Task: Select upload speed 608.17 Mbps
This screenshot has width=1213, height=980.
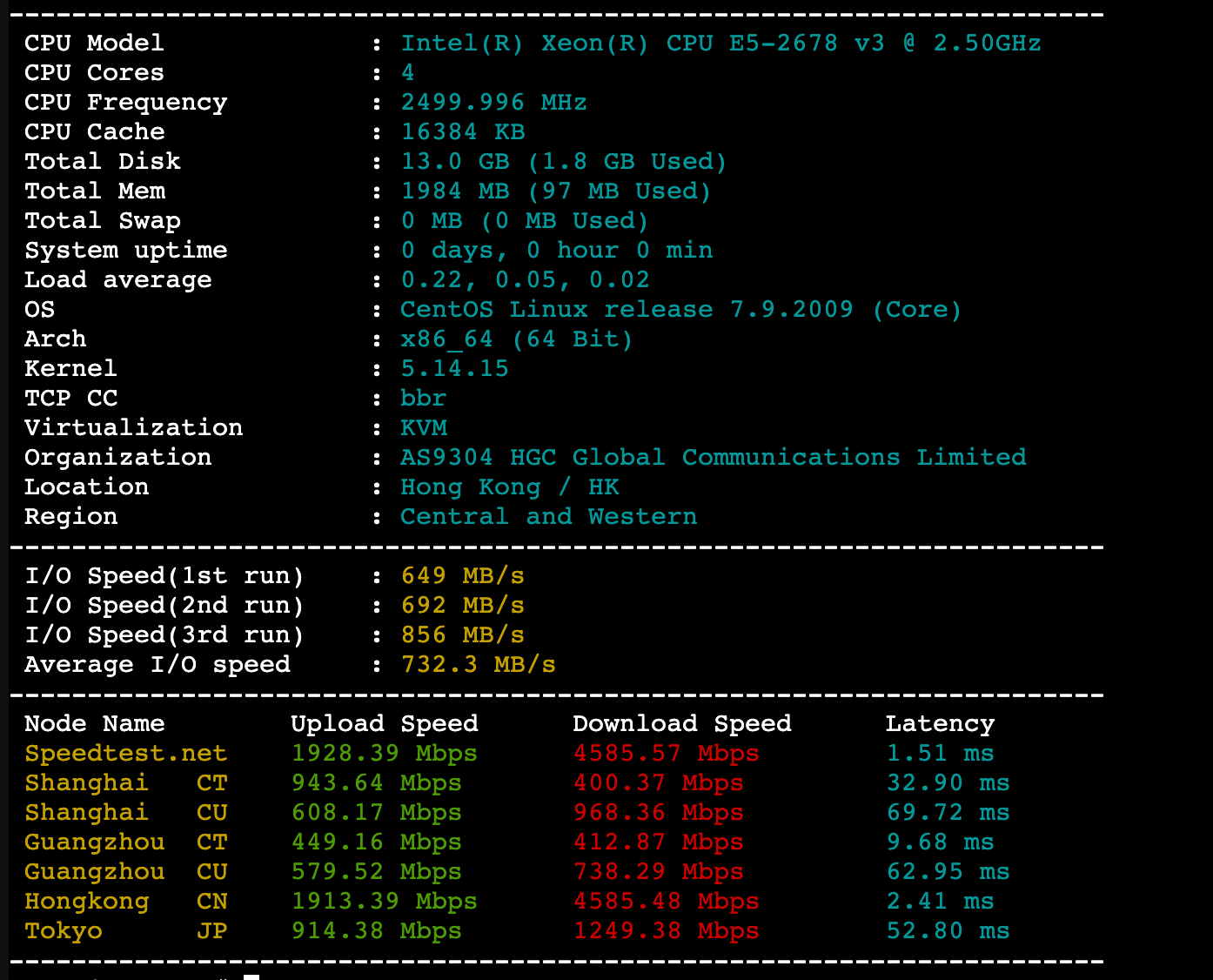Action: pos(376,813)
